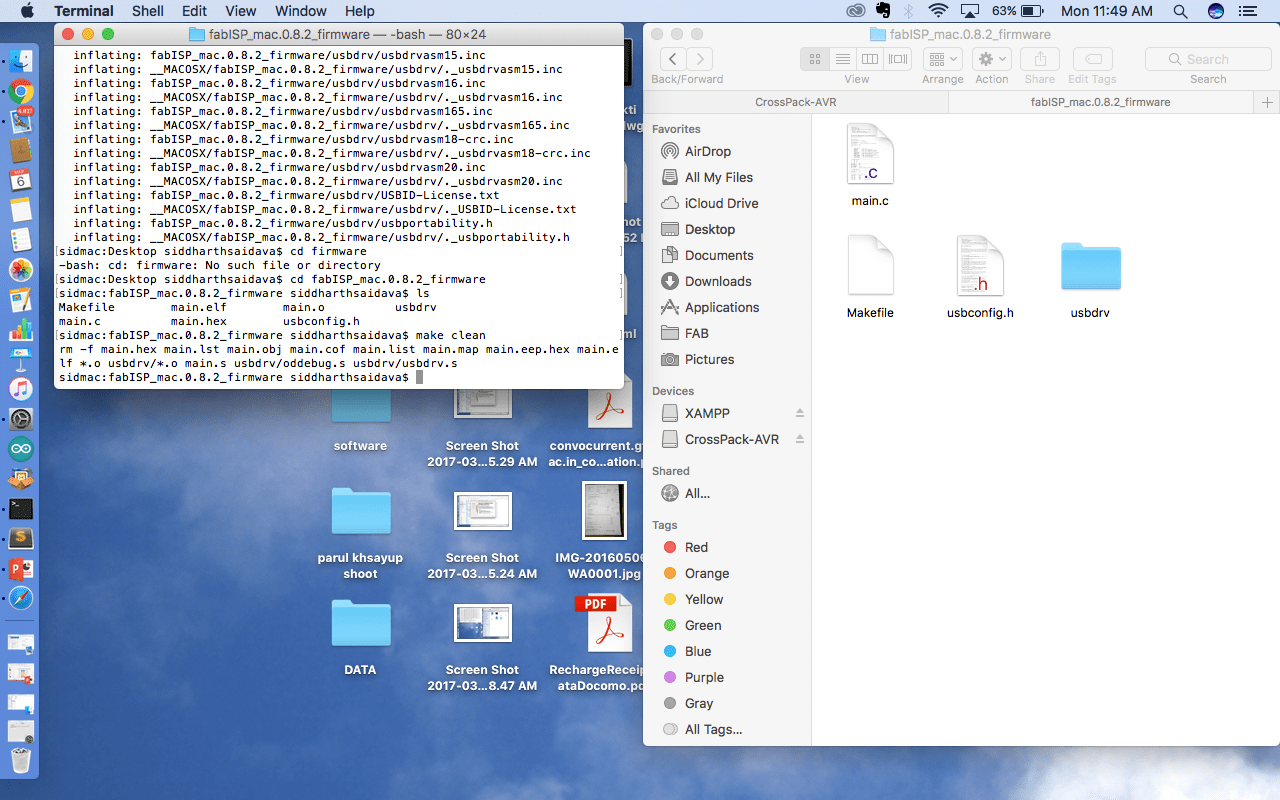Launch Google Chrome from the Dock

(21, 91)
